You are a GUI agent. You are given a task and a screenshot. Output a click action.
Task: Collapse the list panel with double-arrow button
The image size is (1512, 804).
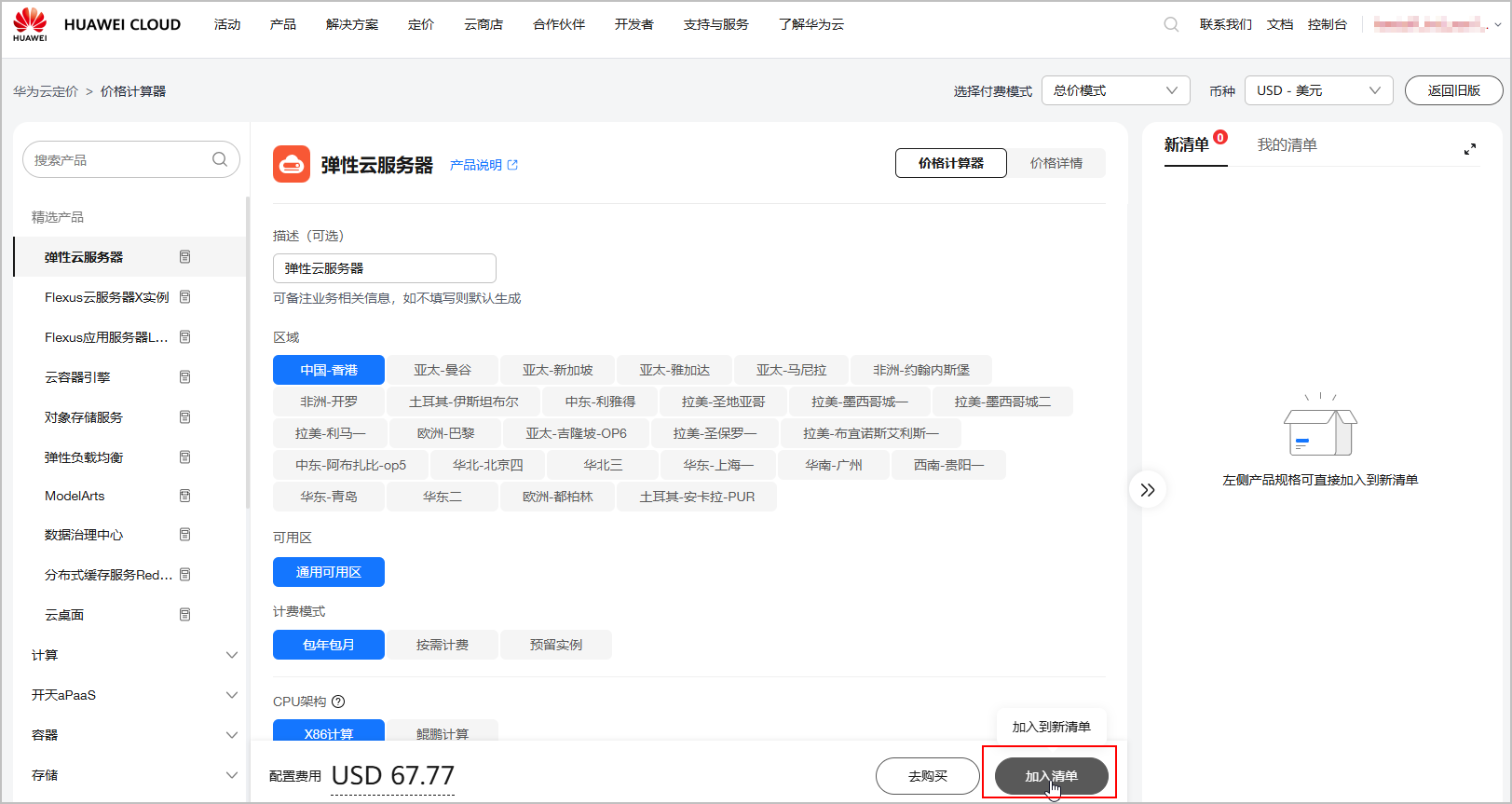(1148, 489)
